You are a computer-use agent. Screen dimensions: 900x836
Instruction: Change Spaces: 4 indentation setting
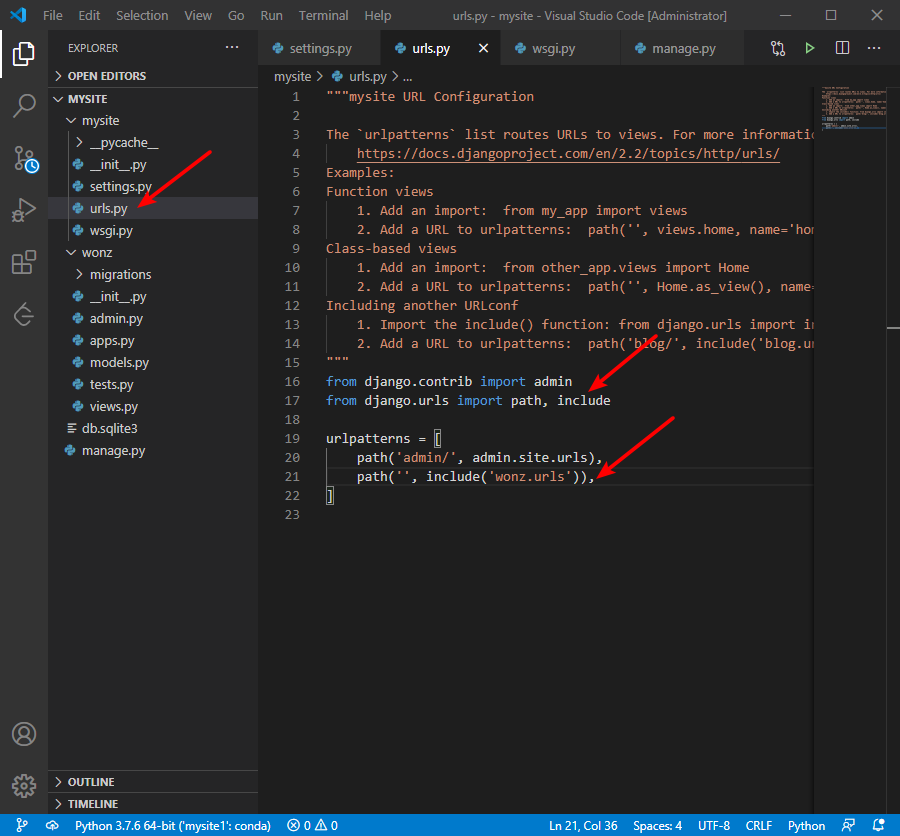coord(657,826)
